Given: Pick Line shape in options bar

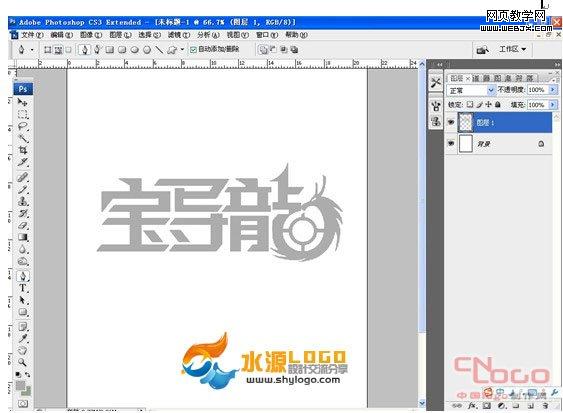Looking at the screenshot, I should point(159,50).
